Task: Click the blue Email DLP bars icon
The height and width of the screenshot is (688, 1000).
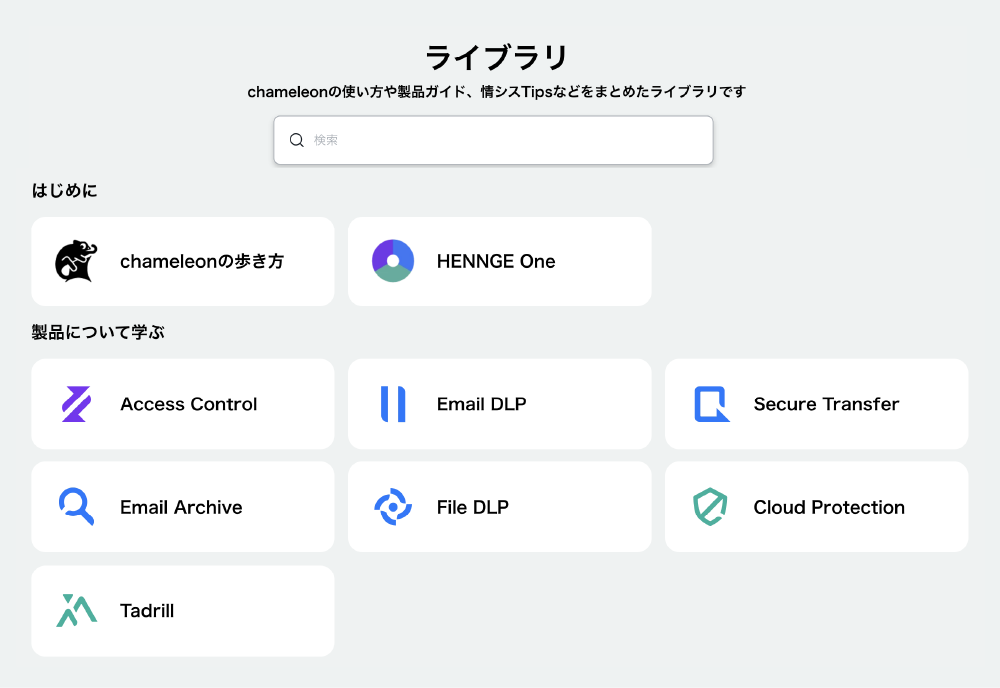Action: click(x=393, y=404)
